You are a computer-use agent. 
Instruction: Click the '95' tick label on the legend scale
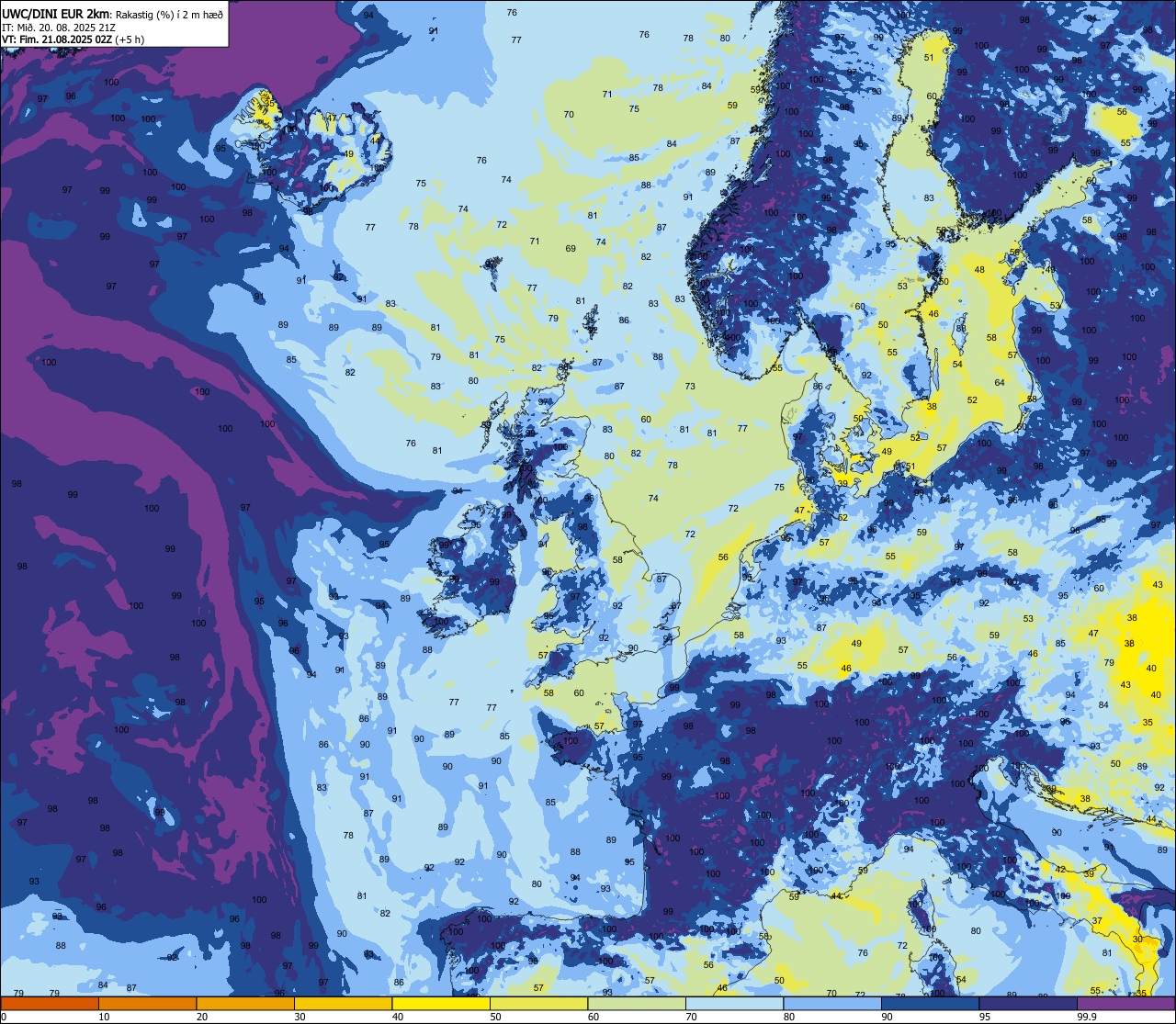click(x=984, y=1017)
